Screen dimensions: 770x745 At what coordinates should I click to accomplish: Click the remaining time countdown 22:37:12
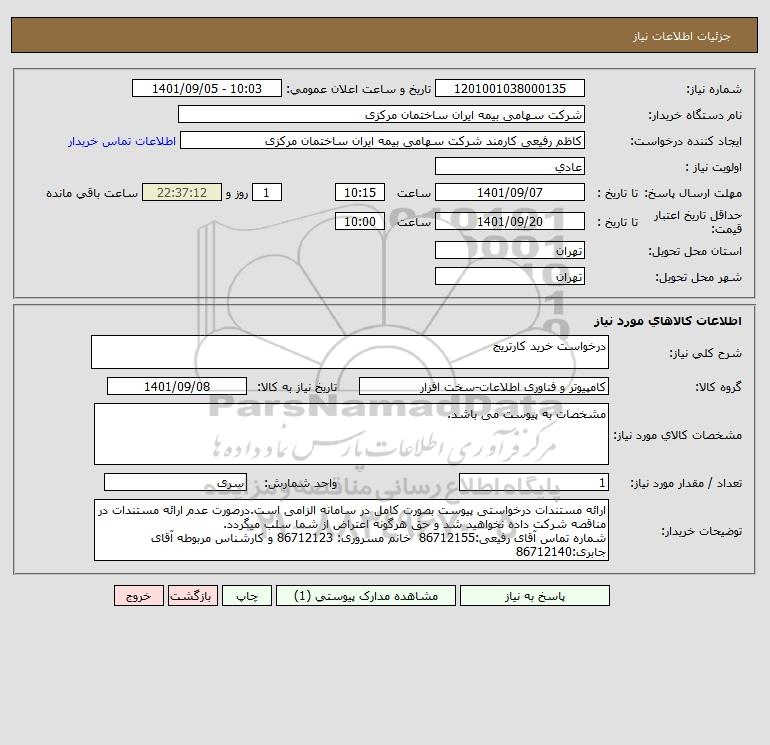pyautogui.click(x=182, y=193)
